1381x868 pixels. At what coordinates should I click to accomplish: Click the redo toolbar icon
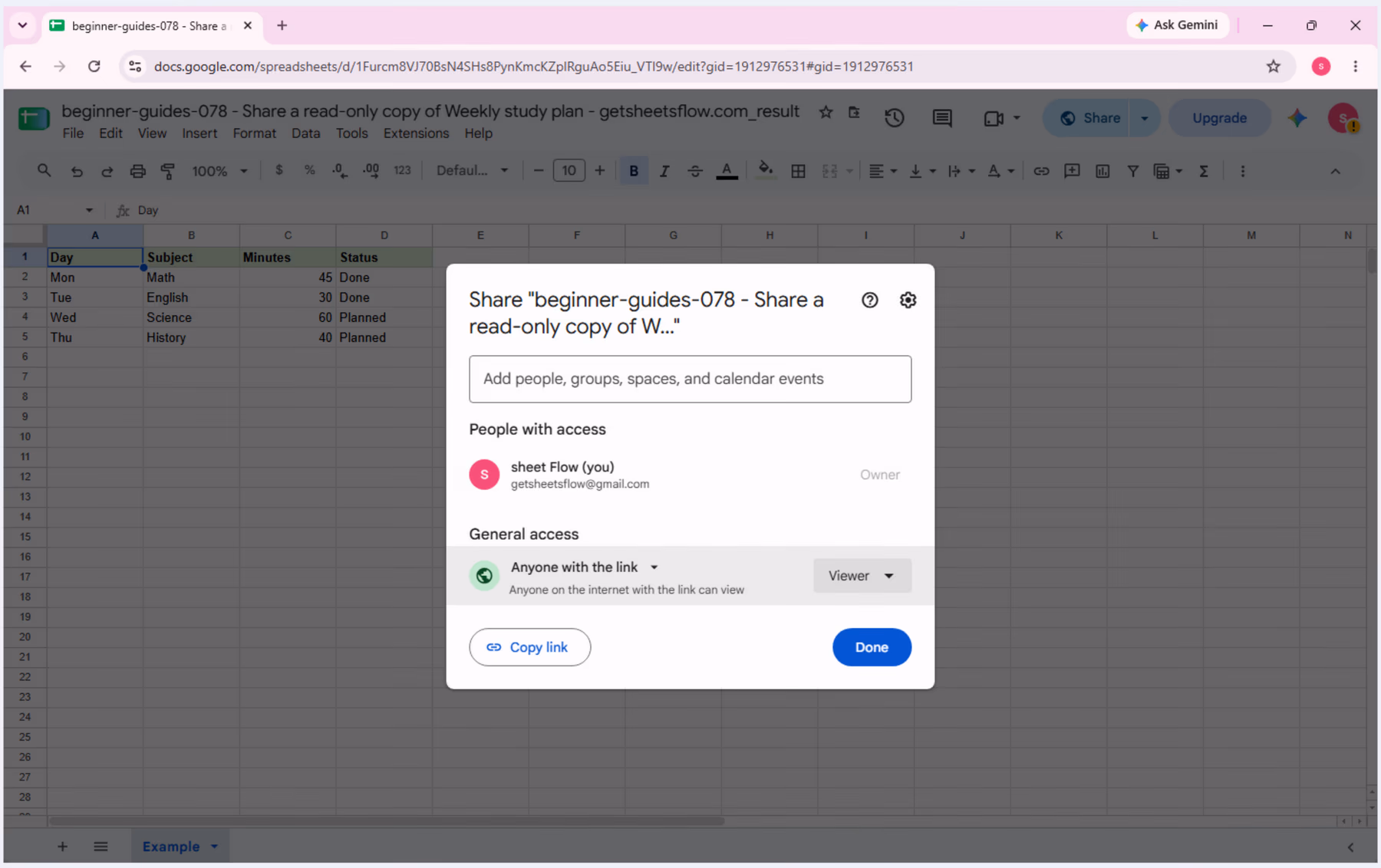pos(107,171)
